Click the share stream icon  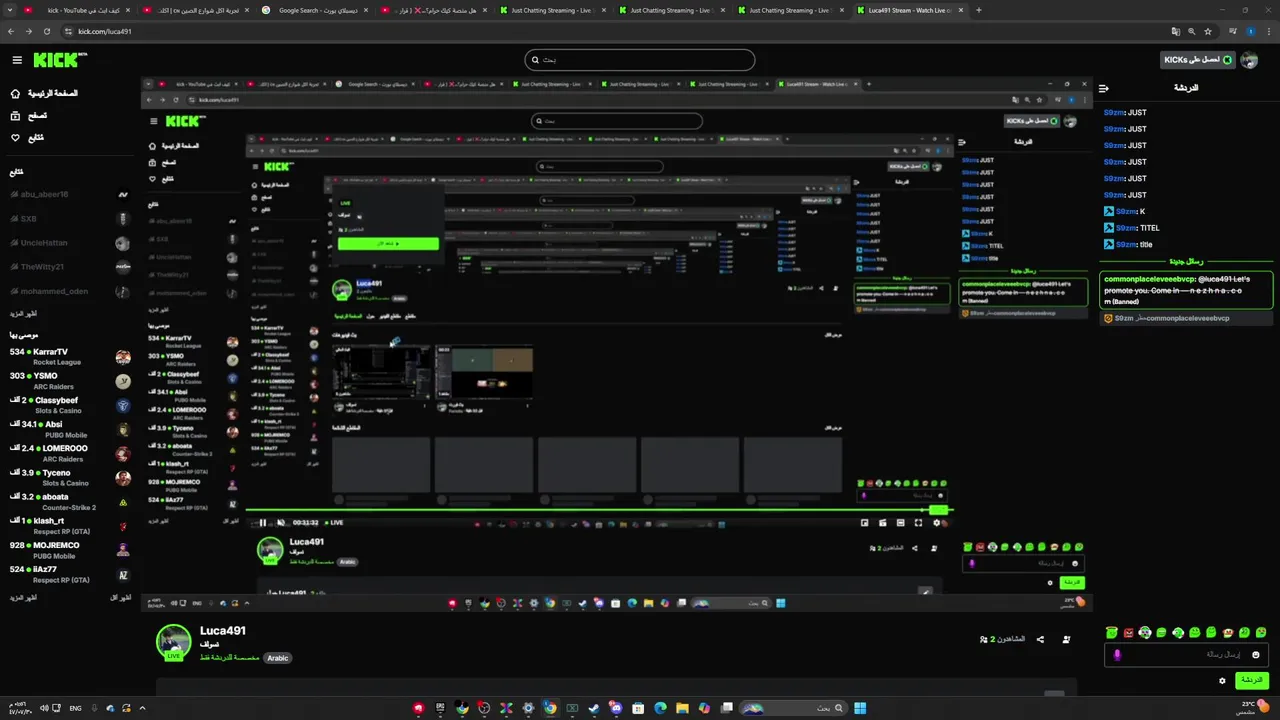point(1040,639)
